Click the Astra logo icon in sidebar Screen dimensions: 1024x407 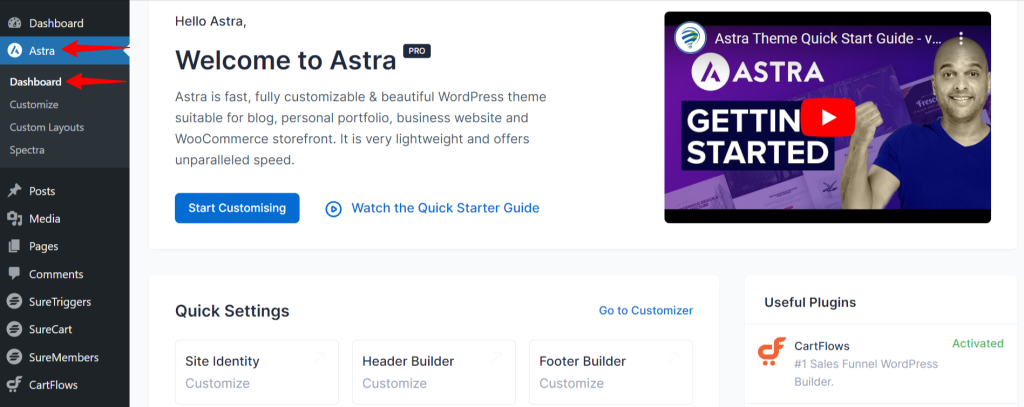click(x=14, y=51)
